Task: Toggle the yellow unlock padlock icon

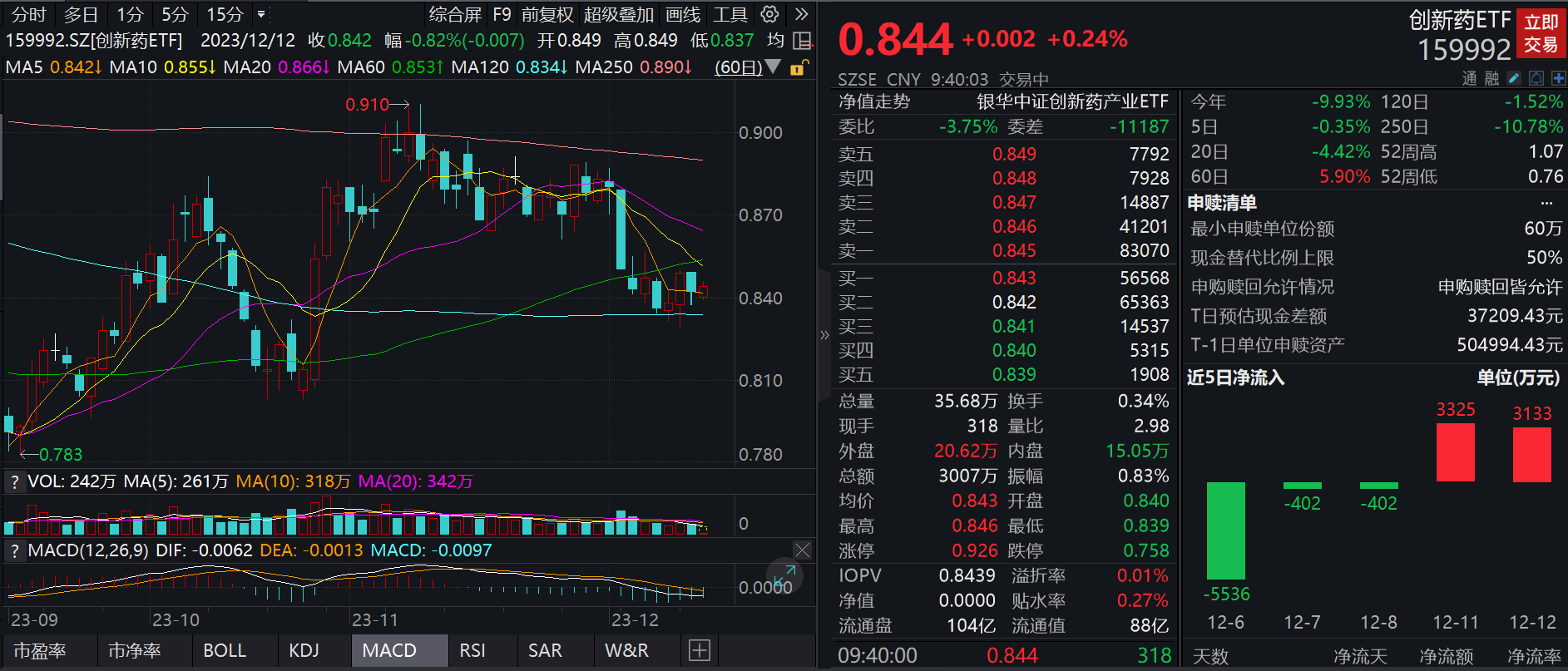Action: 798,67
